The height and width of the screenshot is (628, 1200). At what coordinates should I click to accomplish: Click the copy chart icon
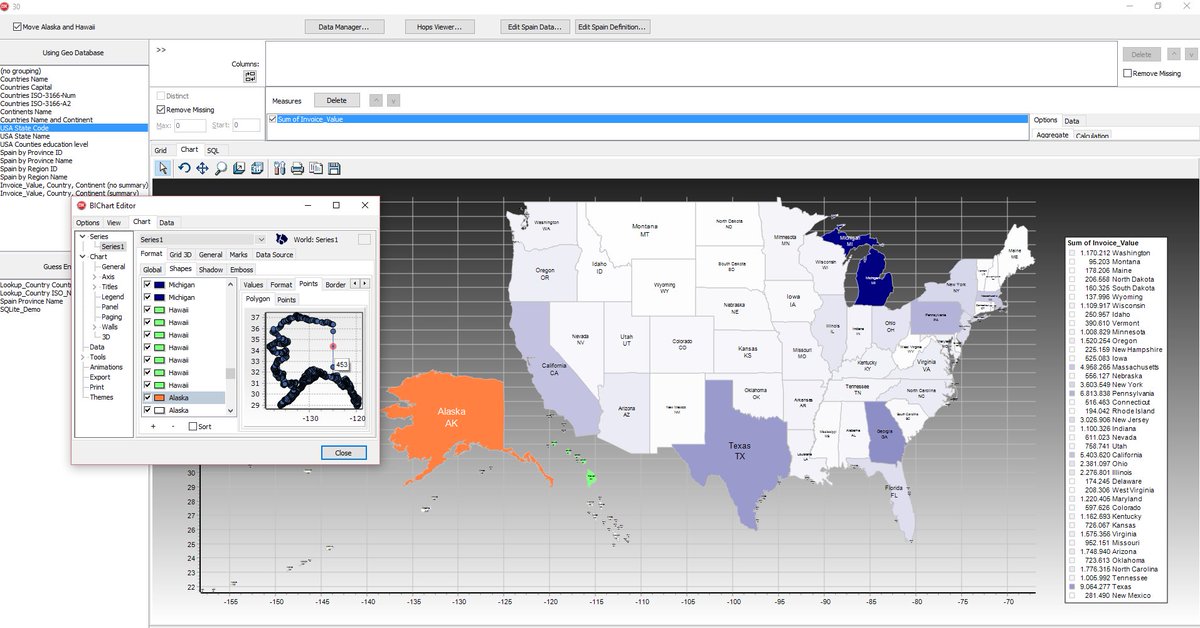pos(316,168)
